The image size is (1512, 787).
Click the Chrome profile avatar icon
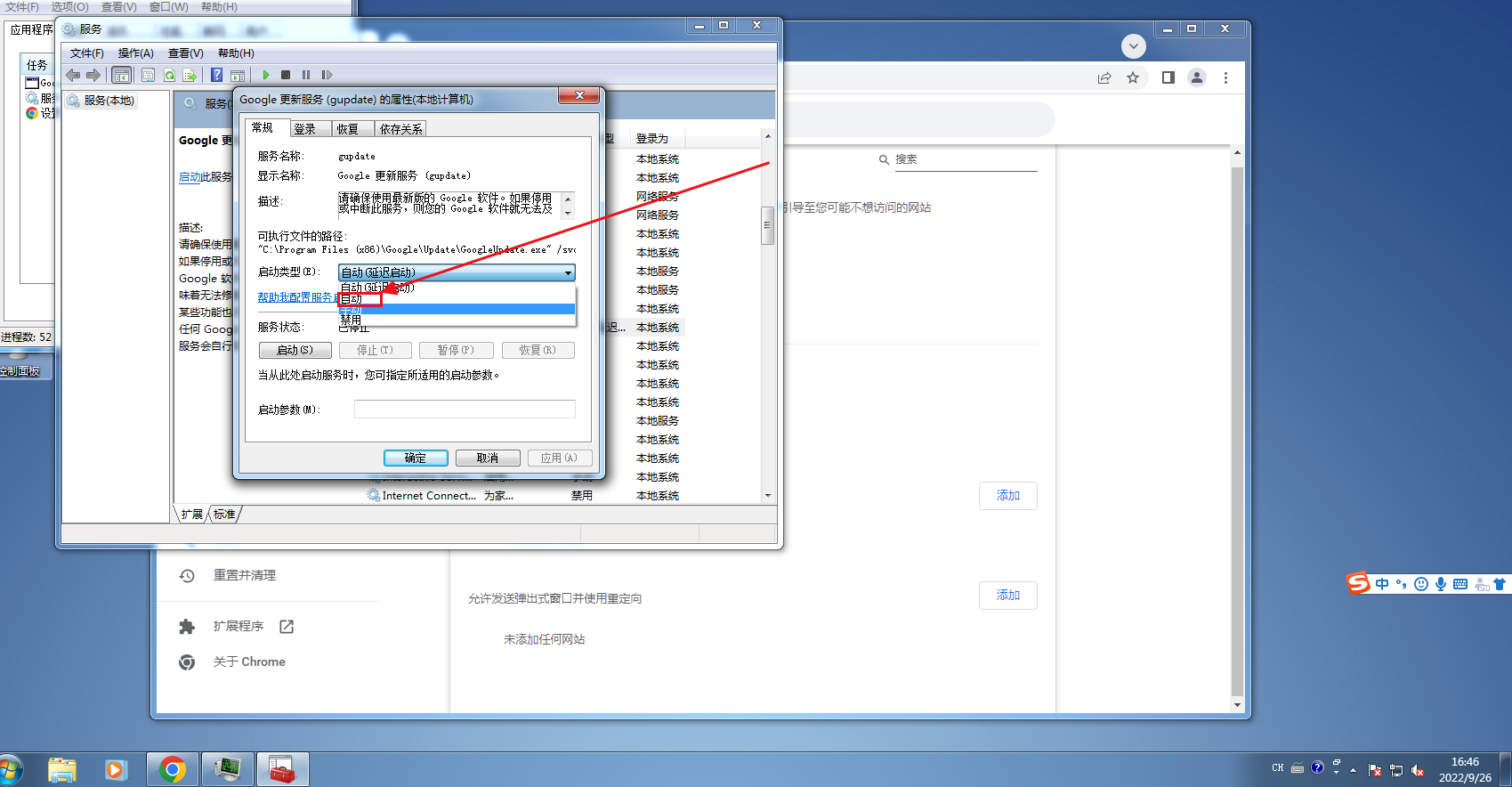[x=1197, y=78]
